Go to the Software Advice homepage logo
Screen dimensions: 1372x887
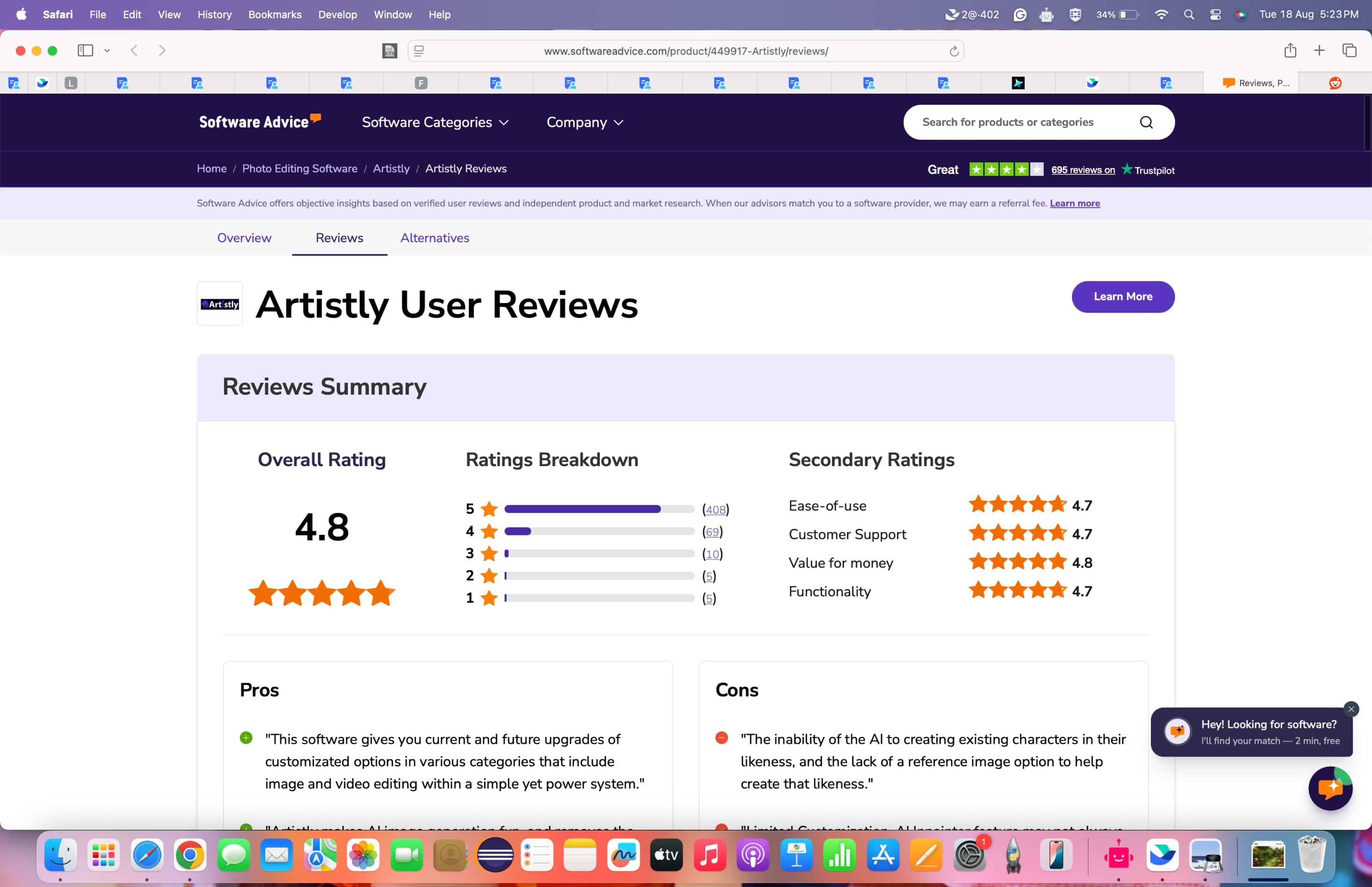coord(259,121)
